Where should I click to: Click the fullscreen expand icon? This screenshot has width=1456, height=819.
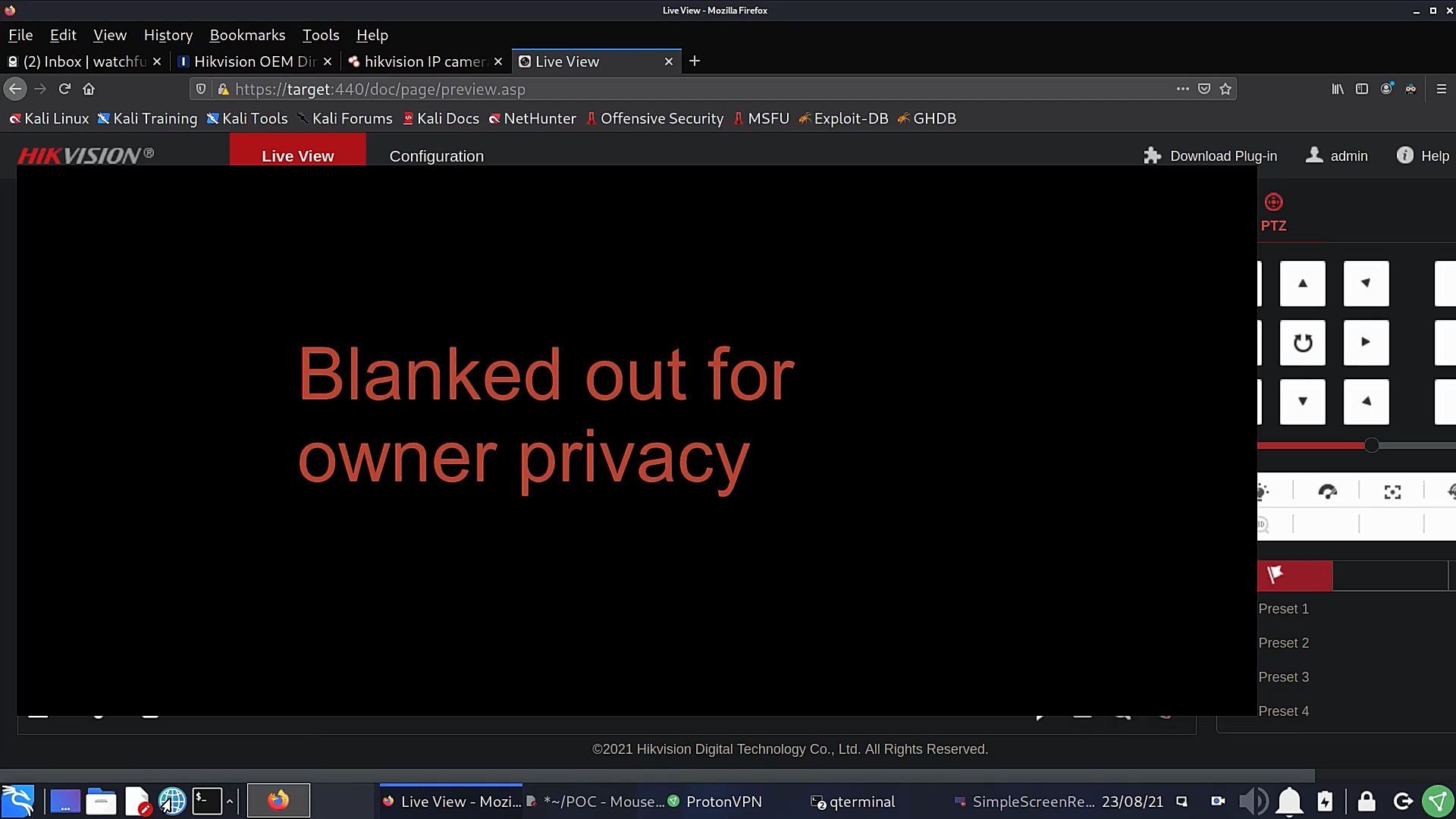(1391, 491)
